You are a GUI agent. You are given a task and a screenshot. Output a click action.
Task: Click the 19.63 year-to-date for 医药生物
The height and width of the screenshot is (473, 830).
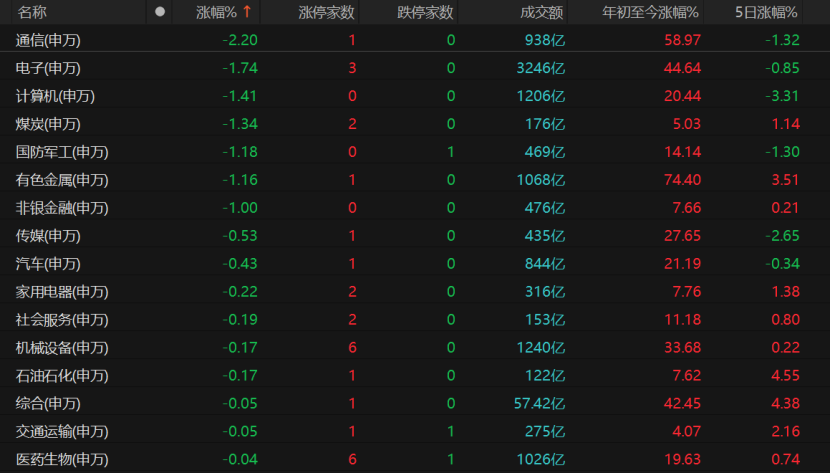click(682, 460)
